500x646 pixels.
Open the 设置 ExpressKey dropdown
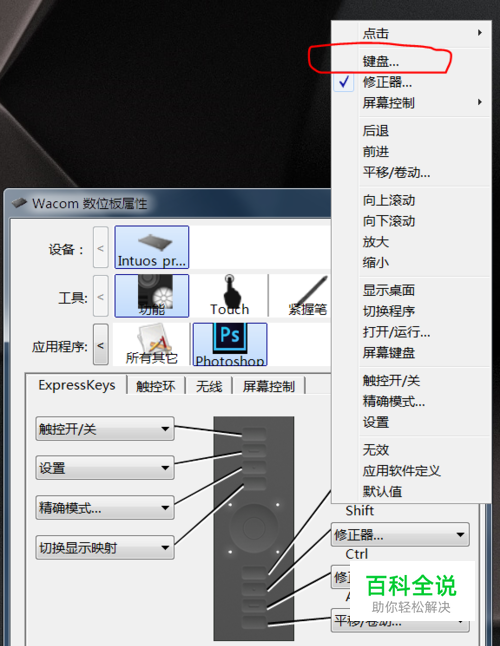pyautogui.click(x=105, y=468)
